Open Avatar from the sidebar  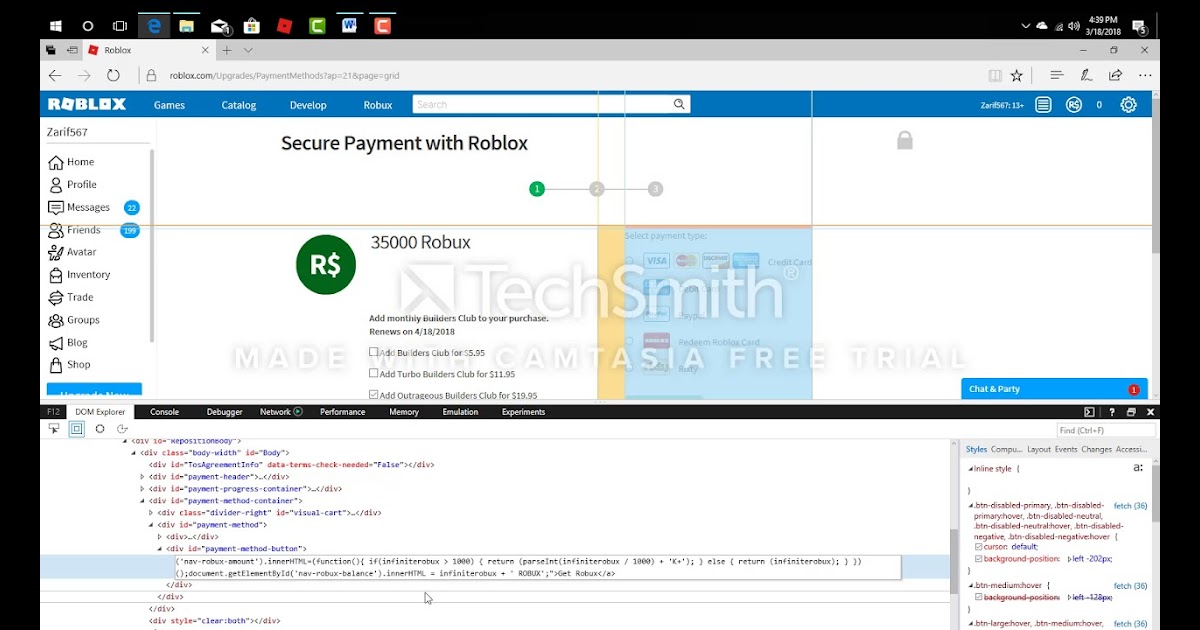click(x=72, y=252)
